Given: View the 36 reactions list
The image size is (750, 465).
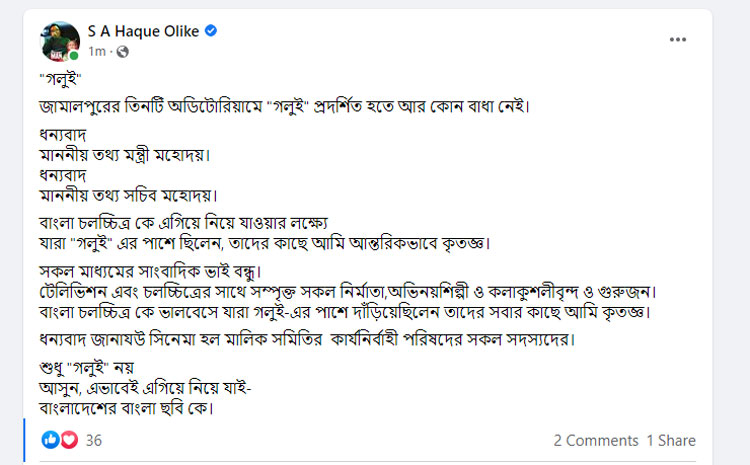Looking at the screenshot, I should click(x=95, y=440).
